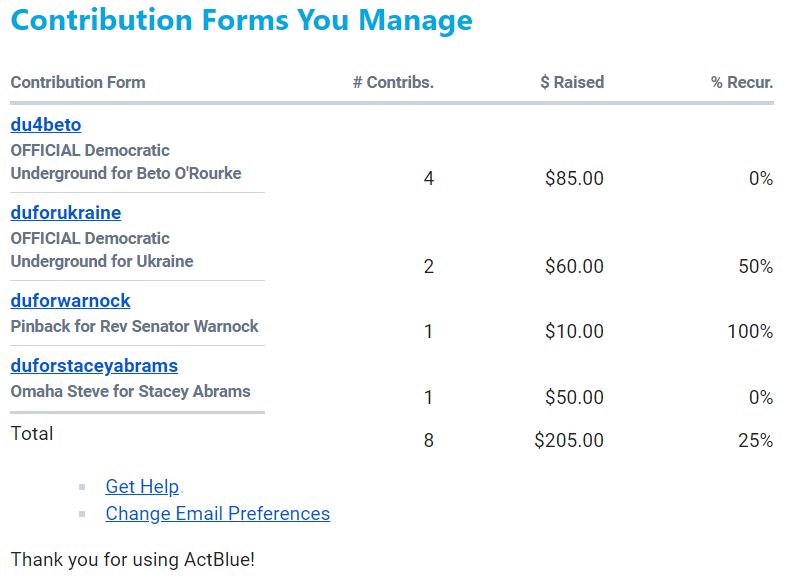Click the Contribution Form column header

coord(78,83)
